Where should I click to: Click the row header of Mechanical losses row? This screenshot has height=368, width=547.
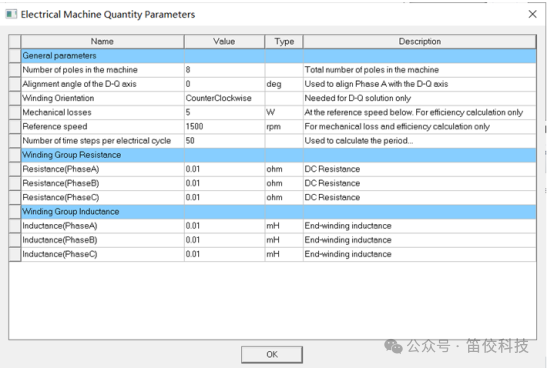15,112
